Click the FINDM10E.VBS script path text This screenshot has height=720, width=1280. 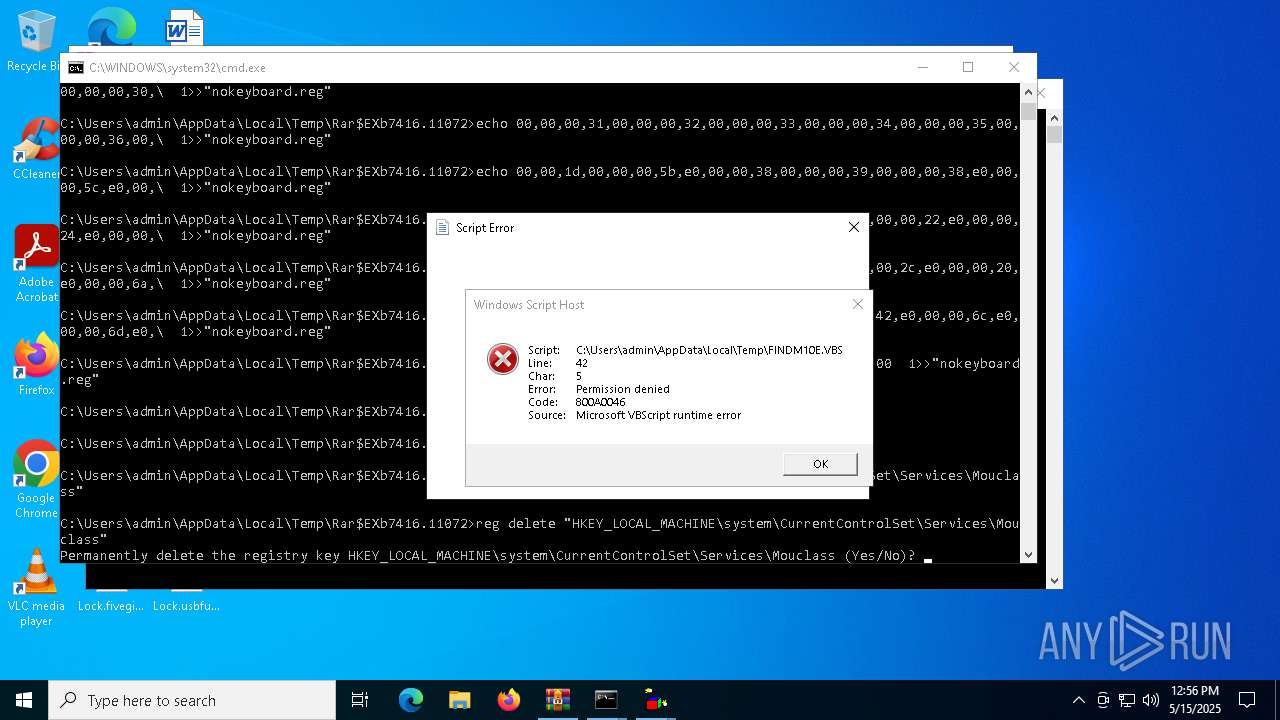pos(709,350)
